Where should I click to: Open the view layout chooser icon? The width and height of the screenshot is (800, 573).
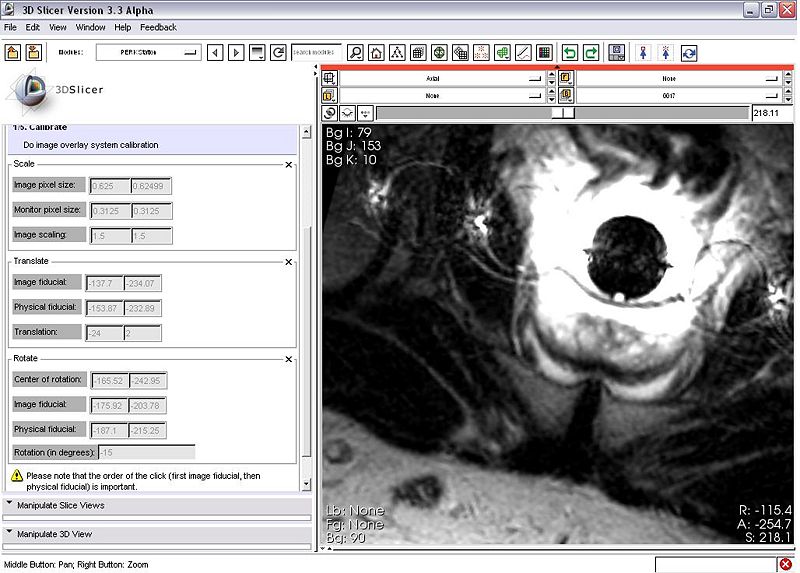pyautogui.click(x=617, y=52)
